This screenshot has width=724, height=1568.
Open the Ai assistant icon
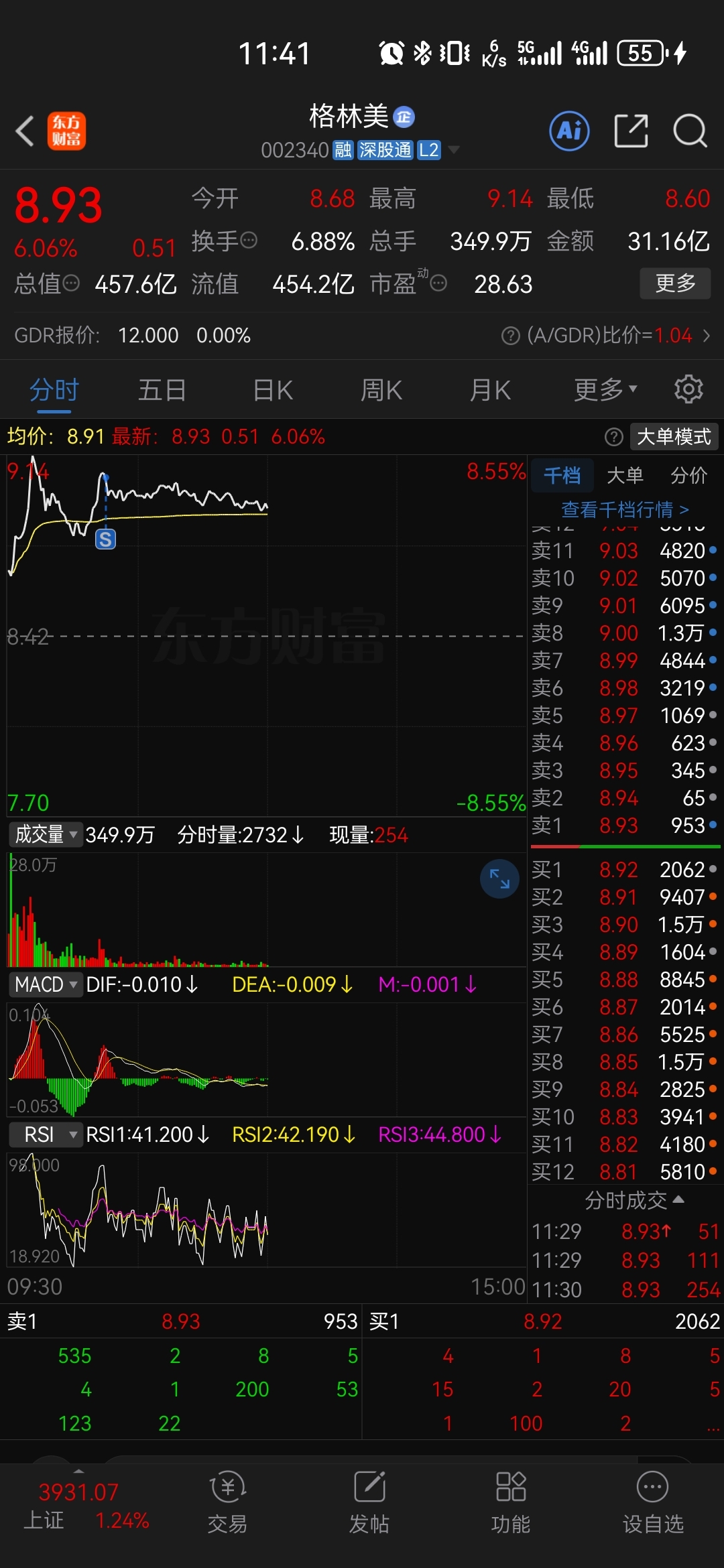569,131
